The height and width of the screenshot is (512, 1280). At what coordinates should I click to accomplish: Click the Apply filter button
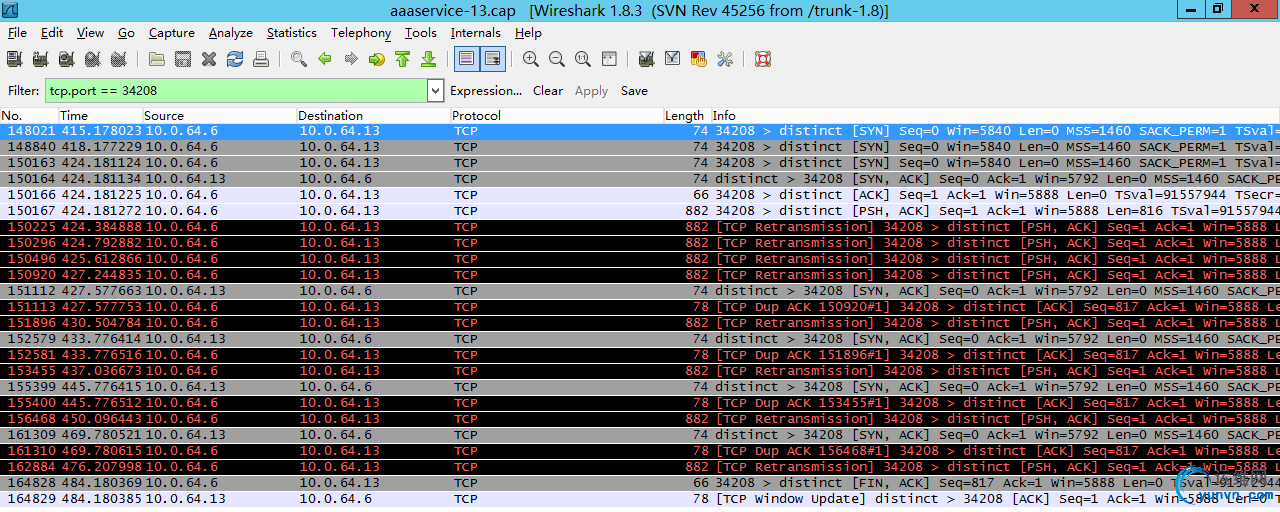tap(591, 90)
